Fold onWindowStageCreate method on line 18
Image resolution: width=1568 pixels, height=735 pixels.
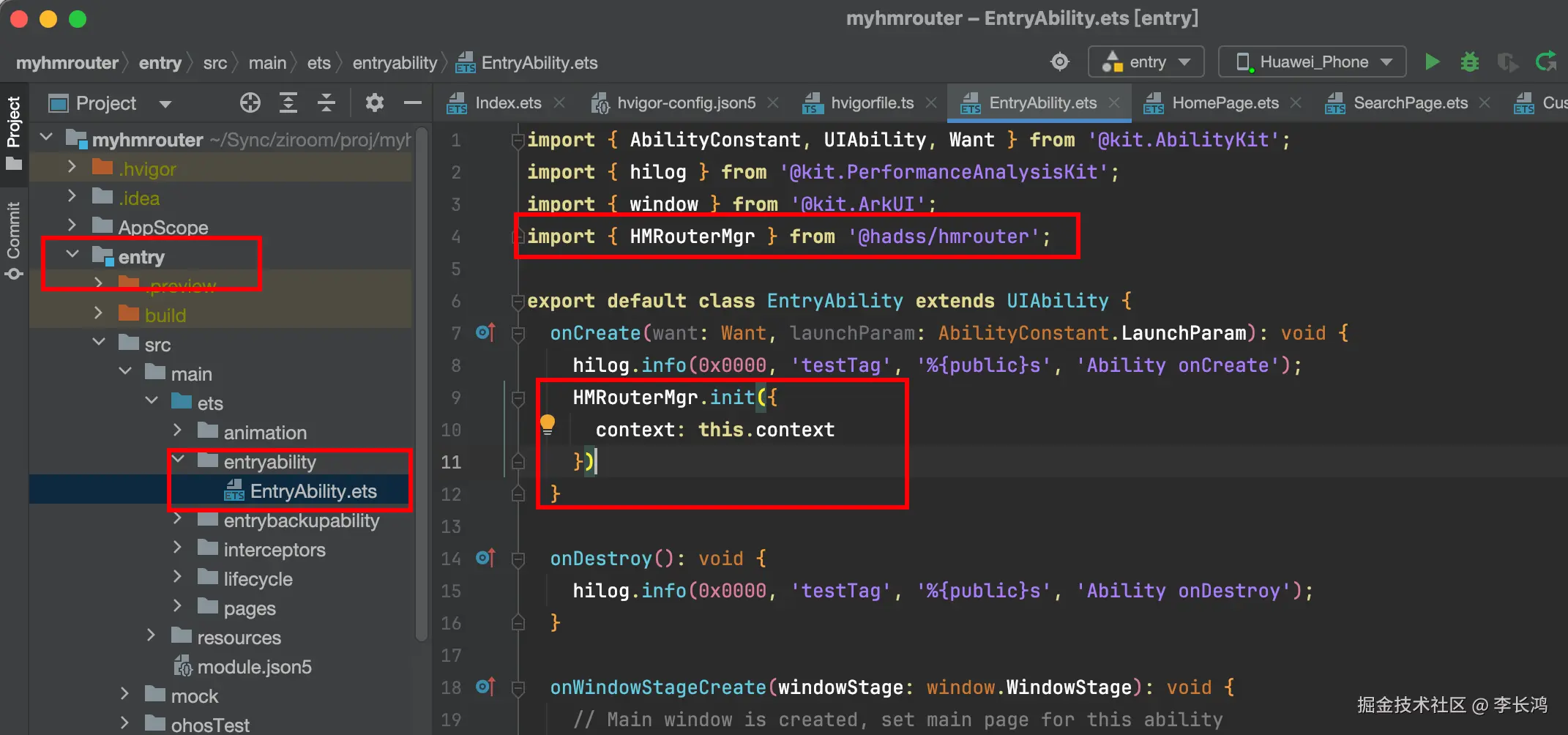point(518,688)
